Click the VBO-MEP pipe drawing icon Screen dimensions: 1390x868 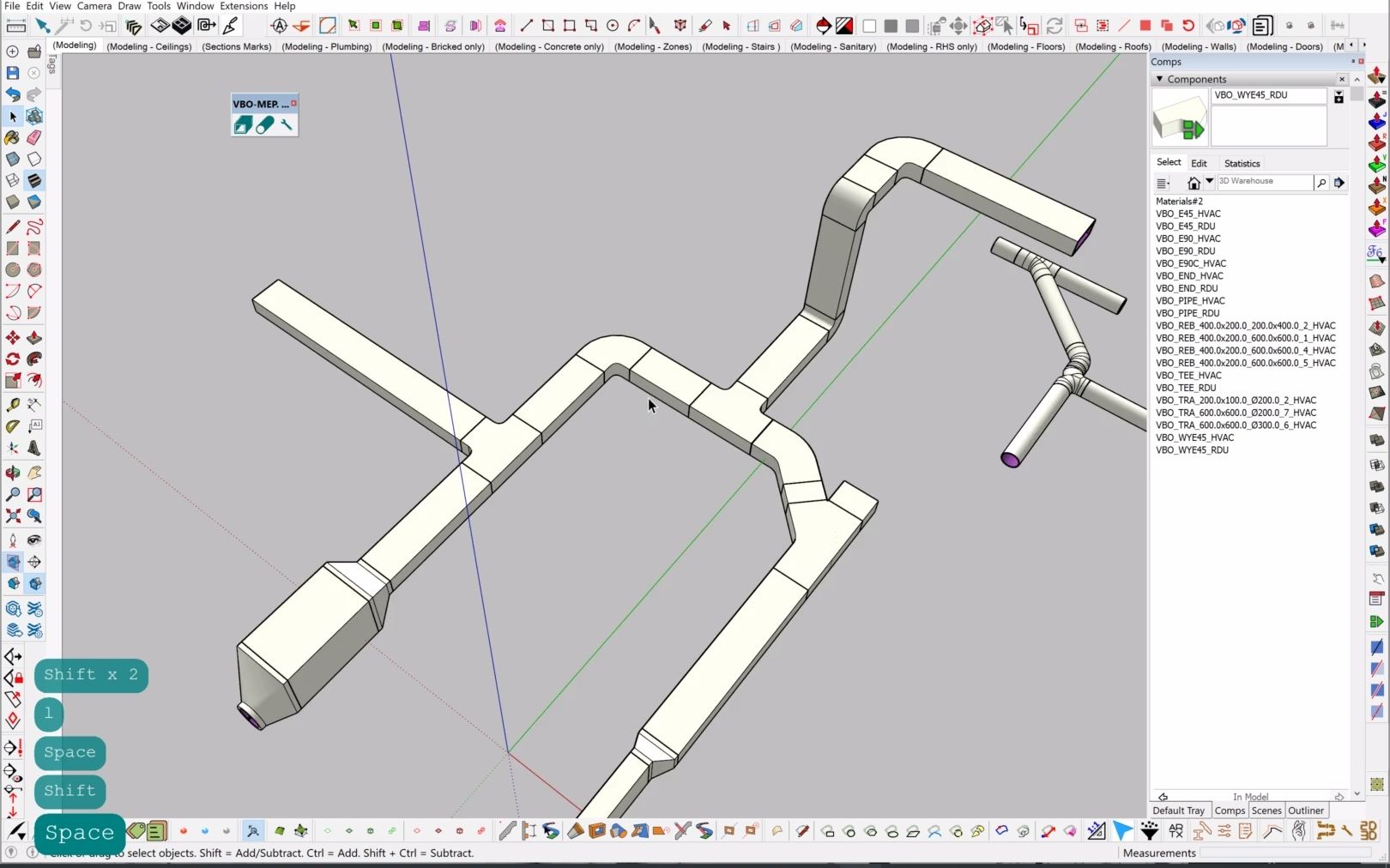tap(265, 125)
